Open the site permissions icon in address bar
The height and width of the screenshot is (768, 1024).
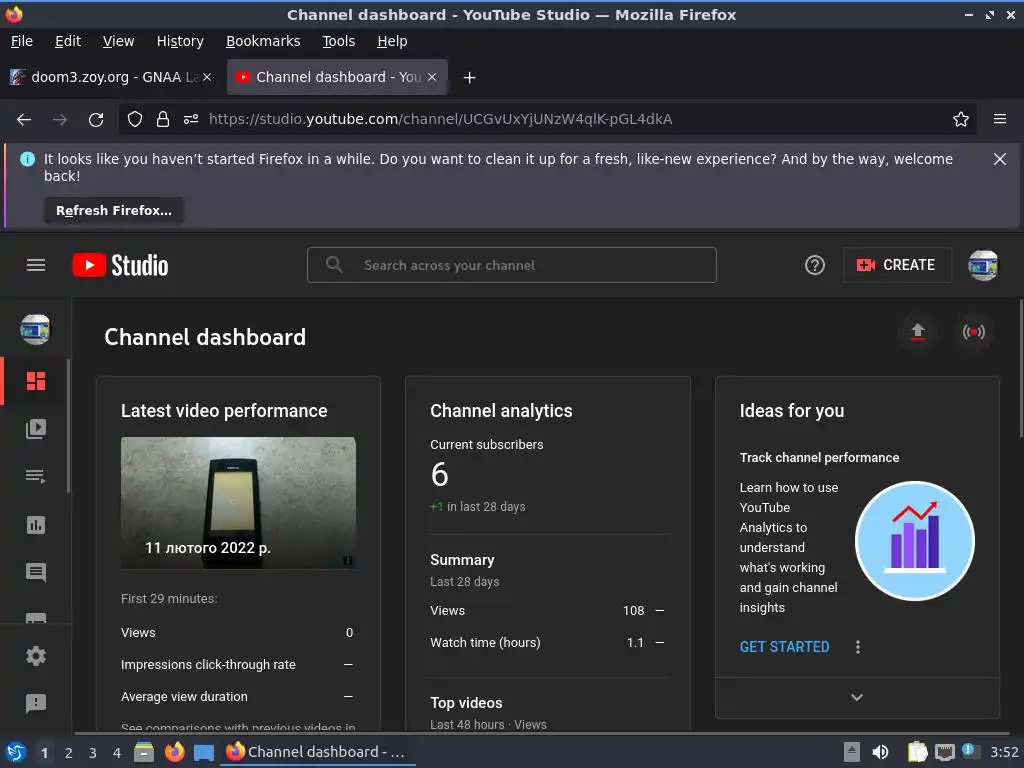coord(191,120)
